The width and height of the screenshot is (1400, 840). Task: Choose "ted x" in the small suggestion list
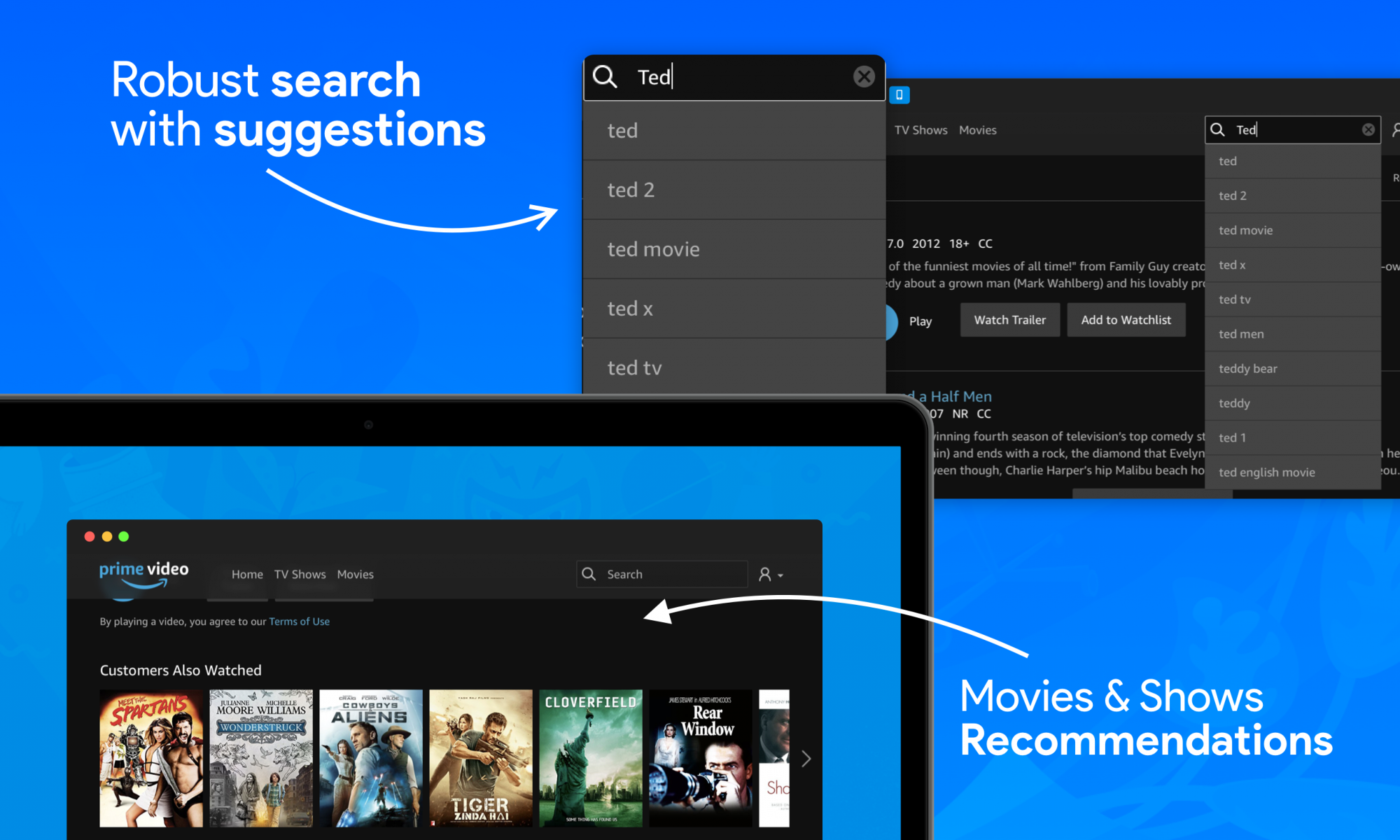click(1292, 265)
